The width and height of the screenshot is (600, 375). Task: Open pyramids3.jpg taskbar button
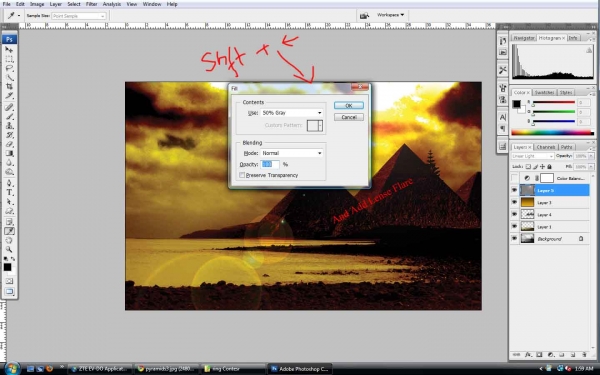(167, 369)
